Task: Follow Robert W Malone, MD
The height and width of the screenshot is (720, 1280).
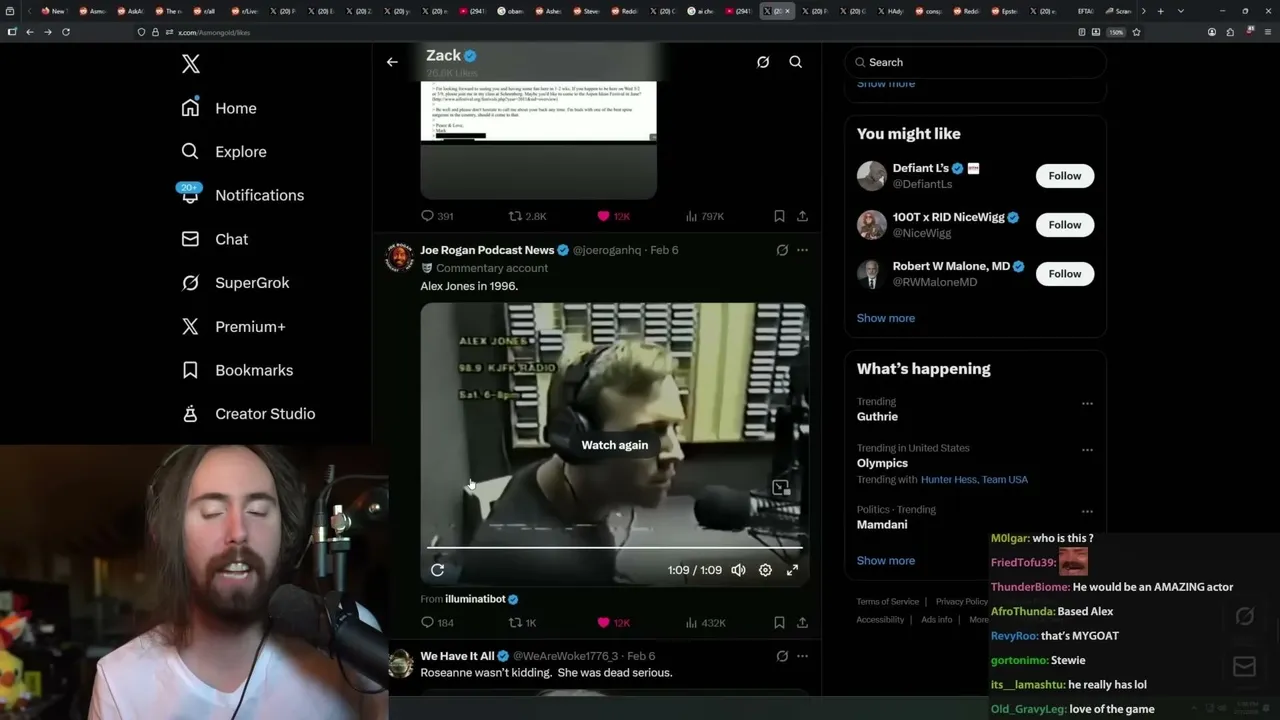Action: pyautogui.click(x=1065, y=274)
